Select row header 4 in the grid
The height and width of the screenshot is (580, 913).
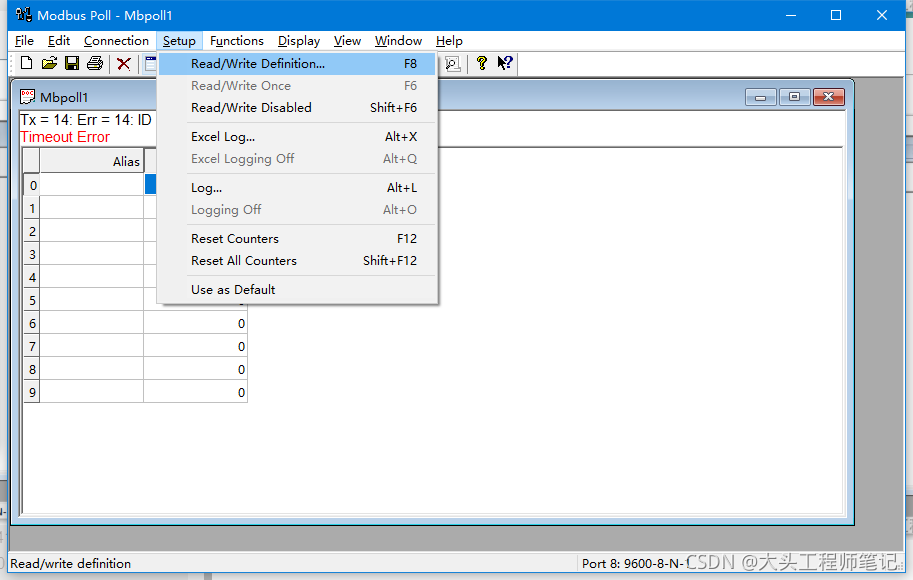[x=32, y=277]
